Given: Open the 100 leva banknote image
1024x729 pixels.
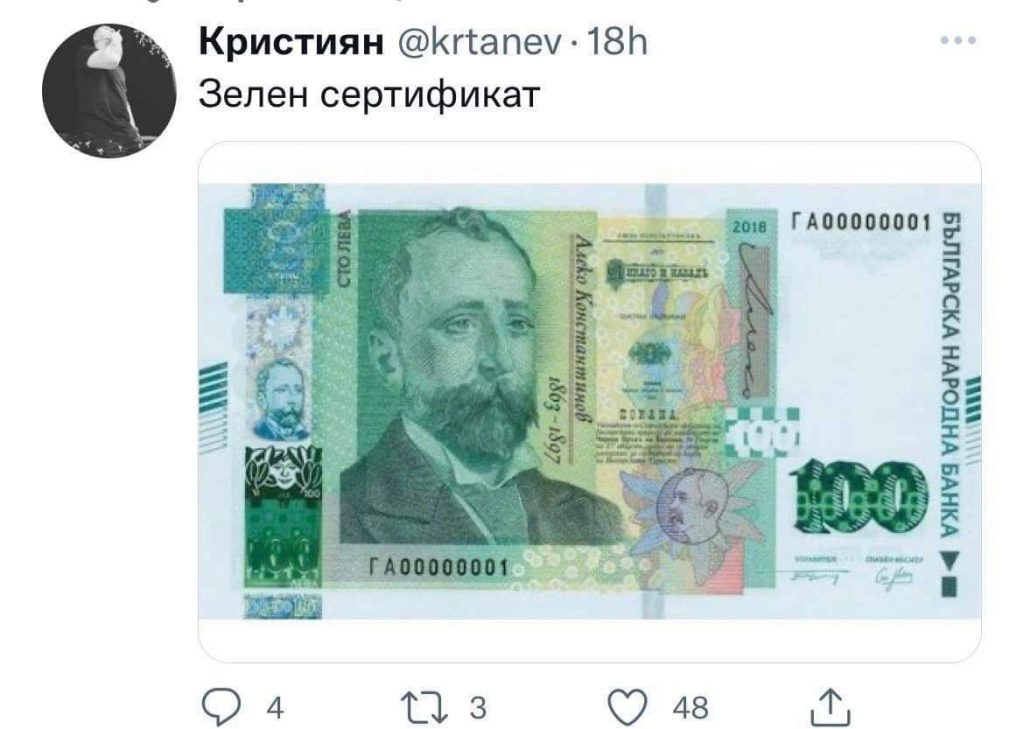Looking at the screenshot, I should point(590,402).
